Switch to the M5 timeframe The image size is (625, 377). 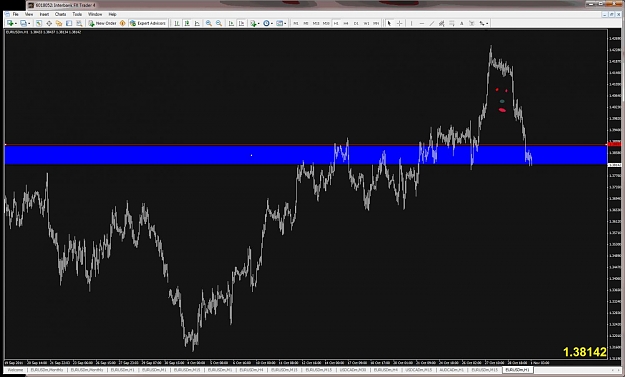click(306, 24)
